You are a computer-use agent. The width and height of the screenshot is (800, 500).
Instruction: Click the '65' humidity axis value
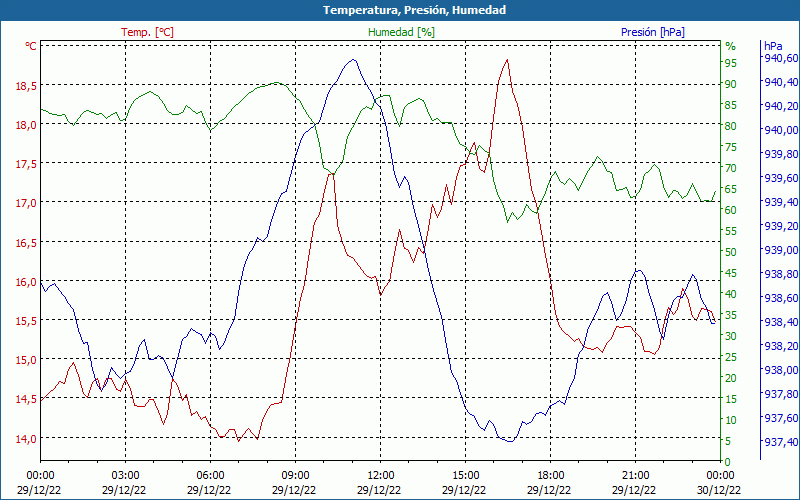click(731, 189)
